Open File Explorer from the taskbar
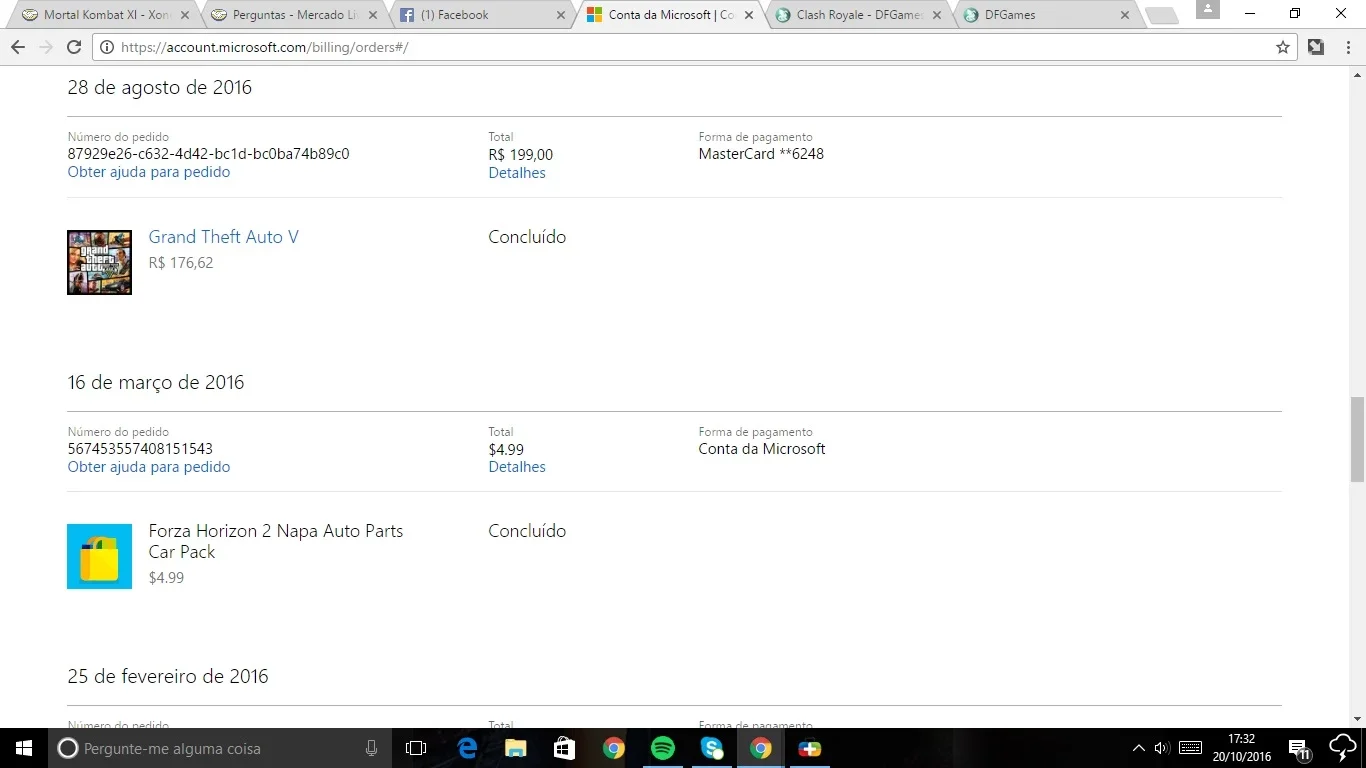Screen dimensions: 1366x768 (x=516, y=748)
